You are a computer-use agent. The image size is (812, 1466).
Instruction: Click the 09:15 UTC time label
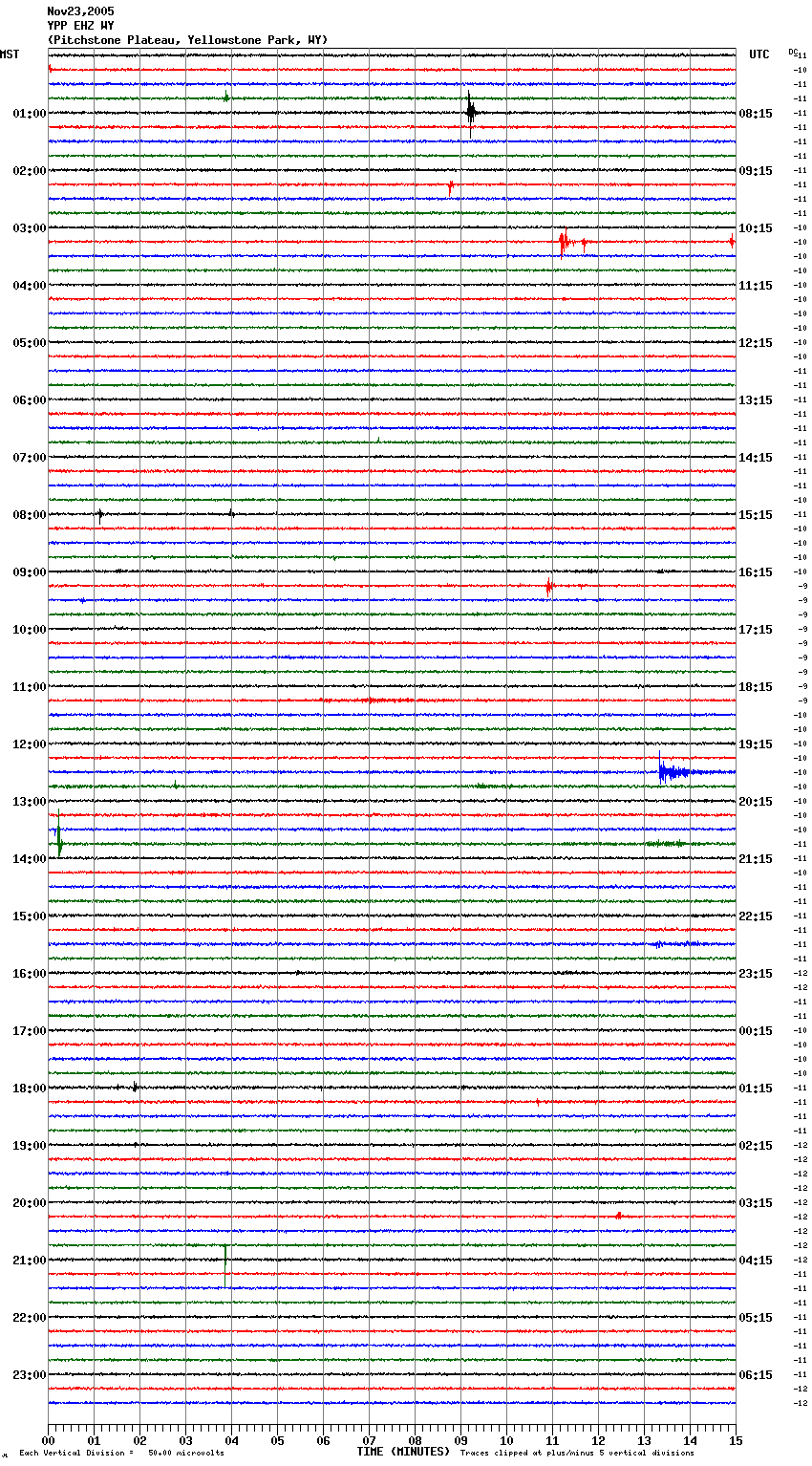coord(756,171)
